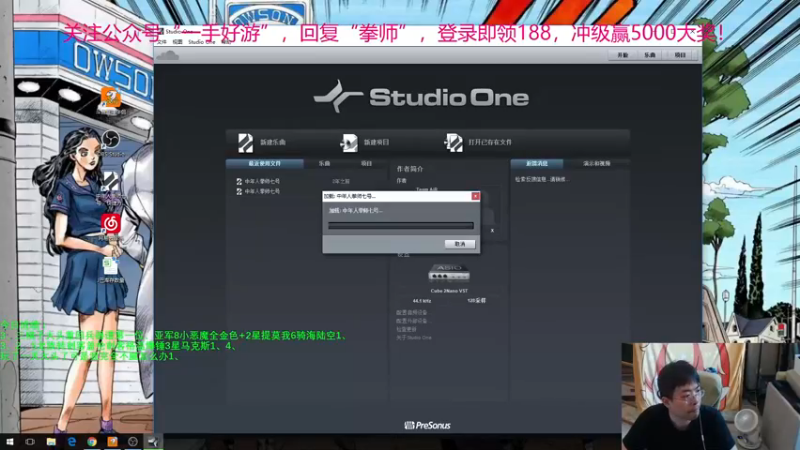Select the second 中年人拳师七号 recent file

(x=262, y=191)
